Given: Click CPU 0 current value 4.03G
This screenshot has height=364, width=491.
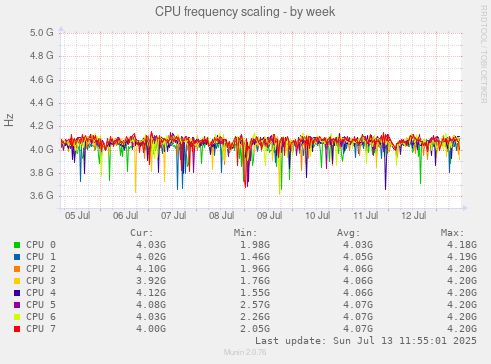Looking at the screenshot, I should 151,245.
